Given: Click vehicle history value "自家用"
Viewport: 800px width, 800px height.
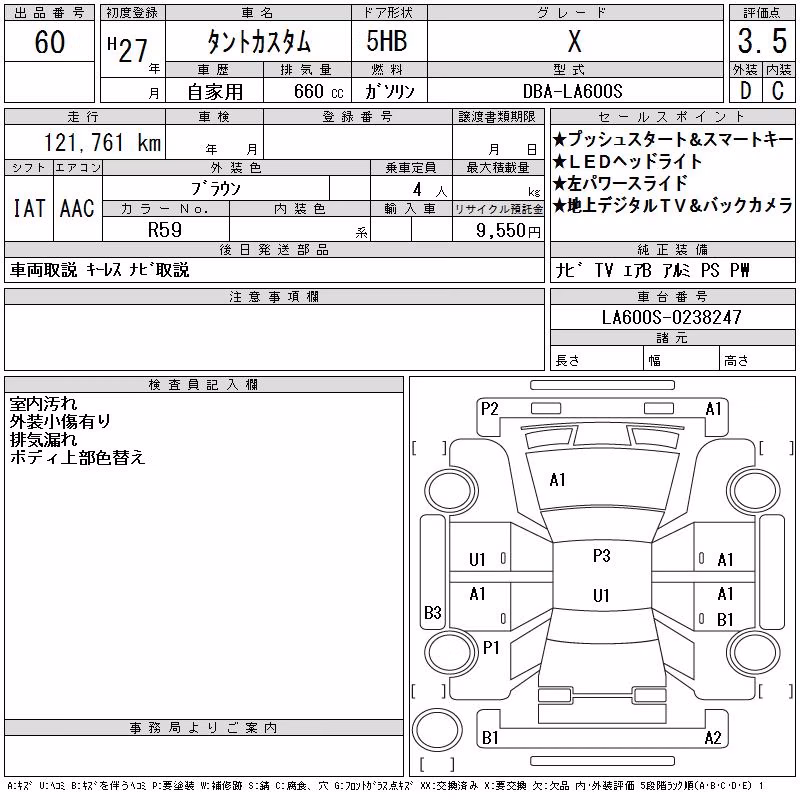Looking at the screenshot, I should [215, 92].
